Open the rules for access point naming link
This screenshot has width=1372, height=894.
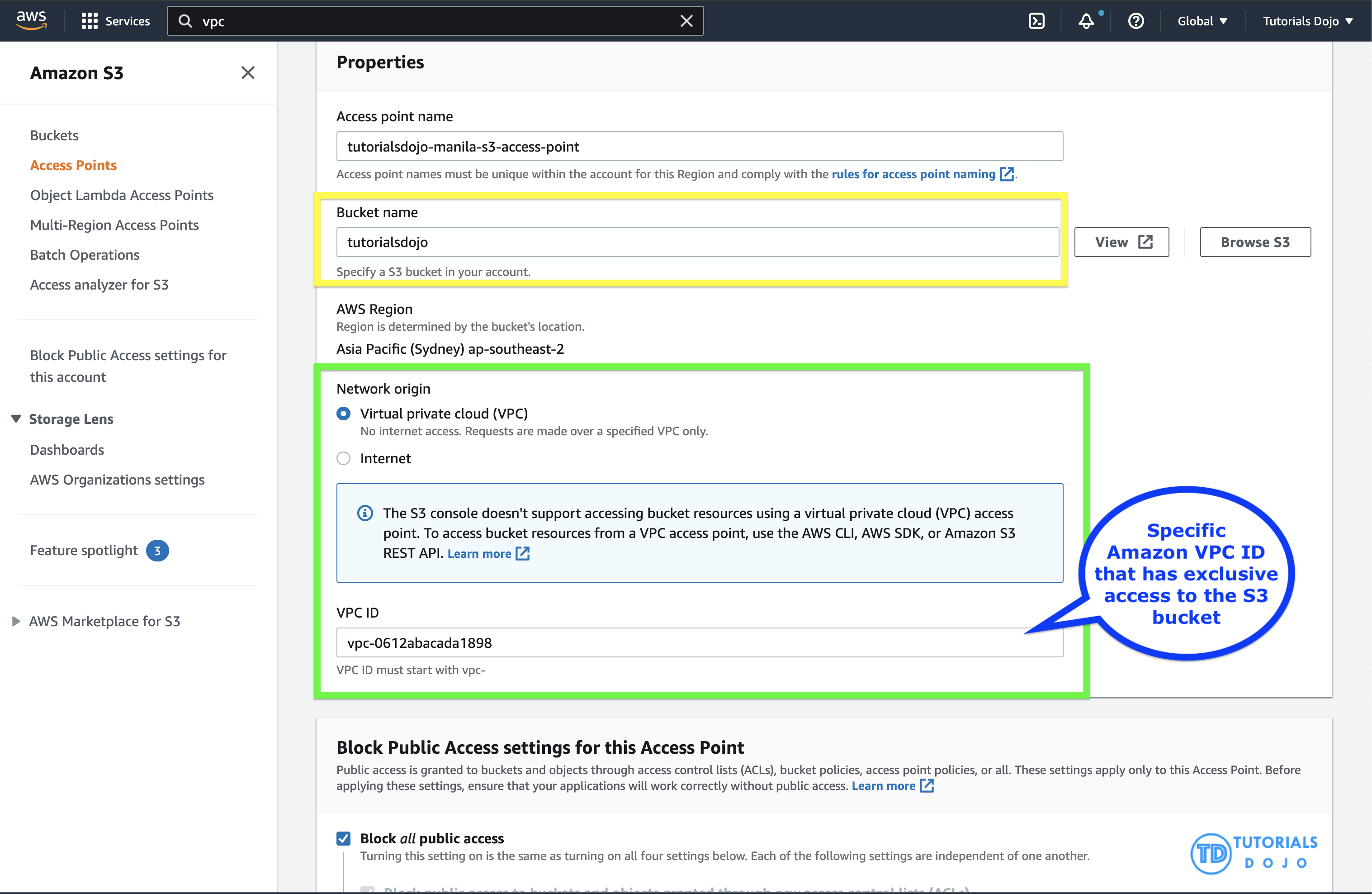[922, 174]
